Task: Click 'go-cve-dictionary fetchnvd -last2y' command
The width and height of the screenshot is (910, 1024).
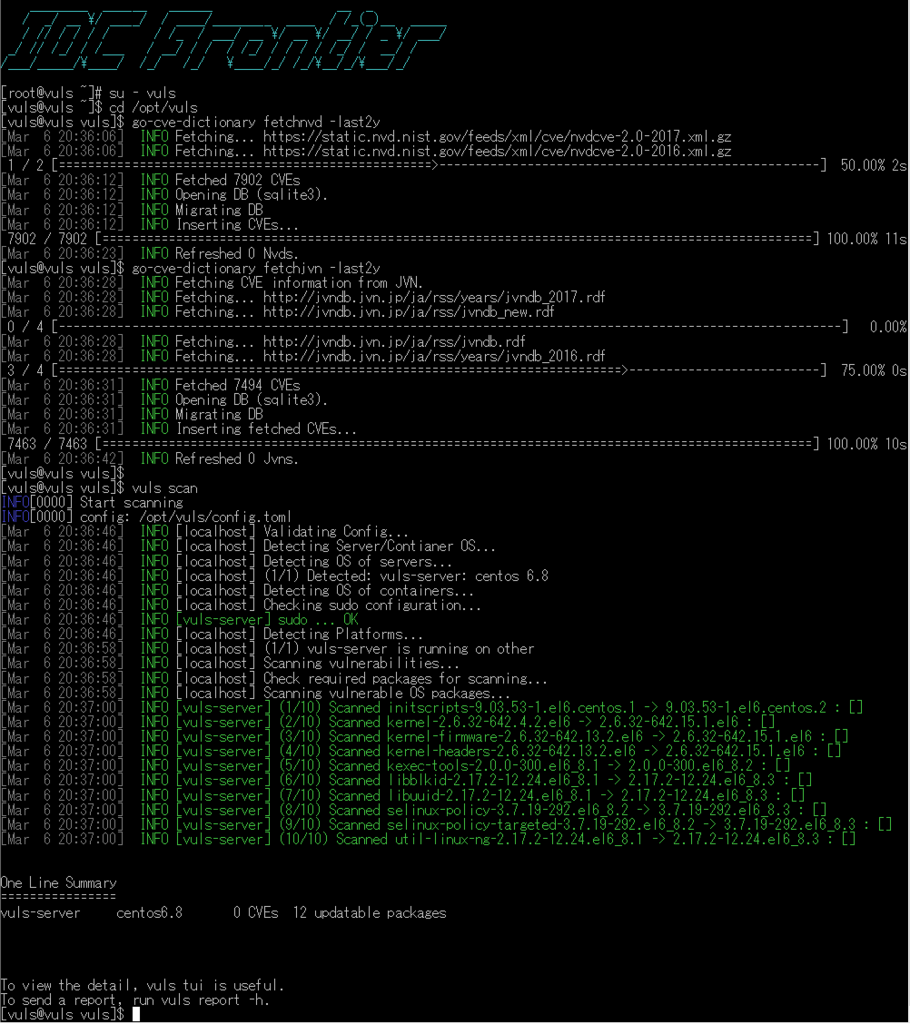Action: (x=256, y=122)
